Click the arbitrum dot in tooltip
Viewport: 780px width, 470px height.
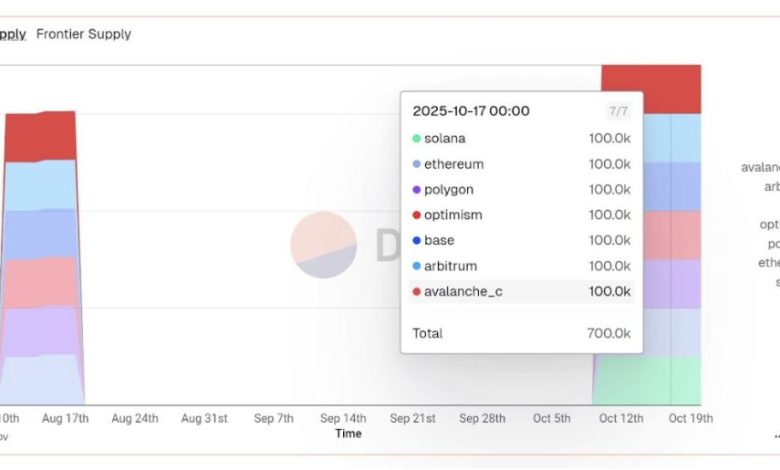click(416, 266)
